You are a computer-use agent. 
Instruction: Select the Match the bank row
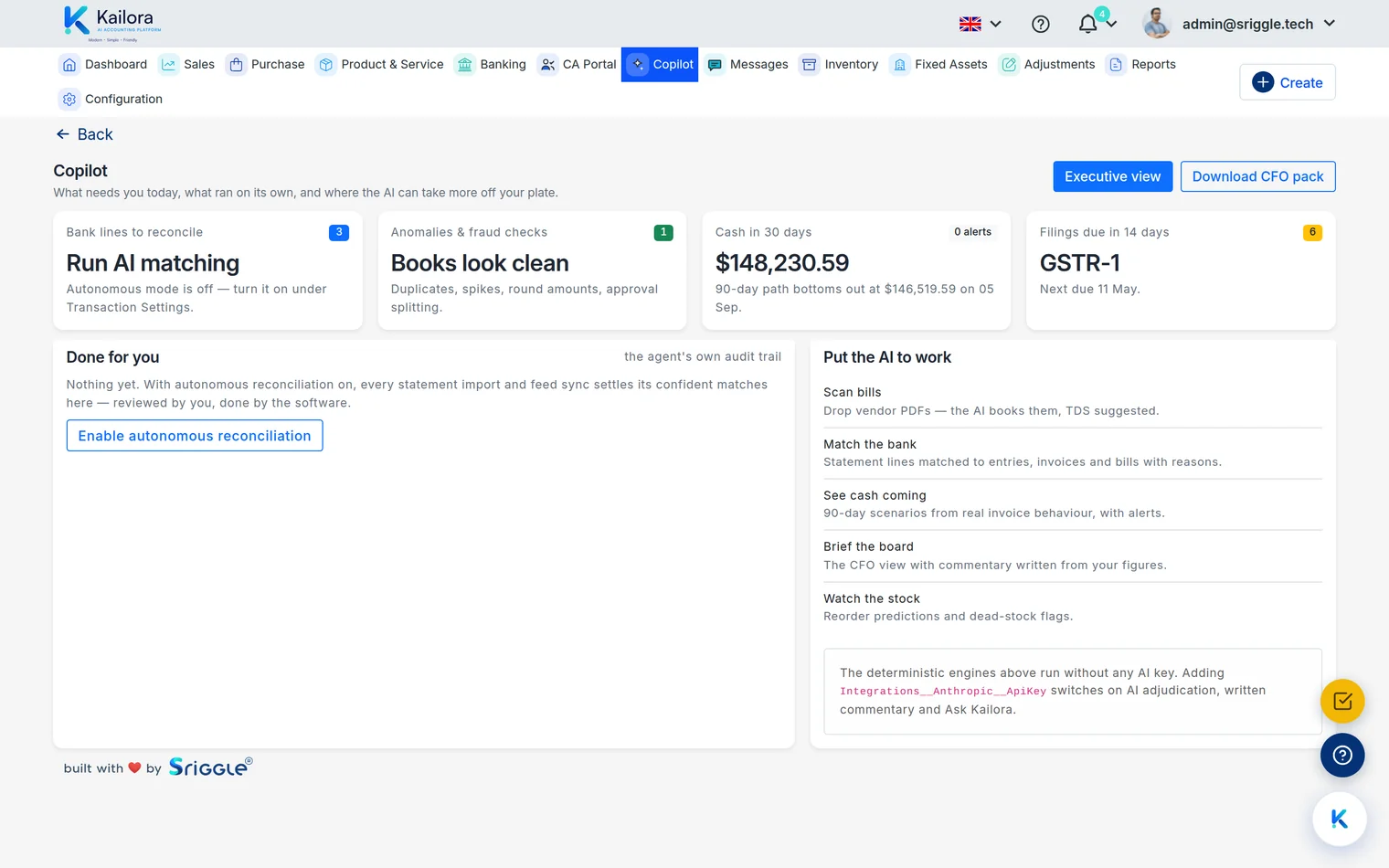click(x=1073, y=453)
